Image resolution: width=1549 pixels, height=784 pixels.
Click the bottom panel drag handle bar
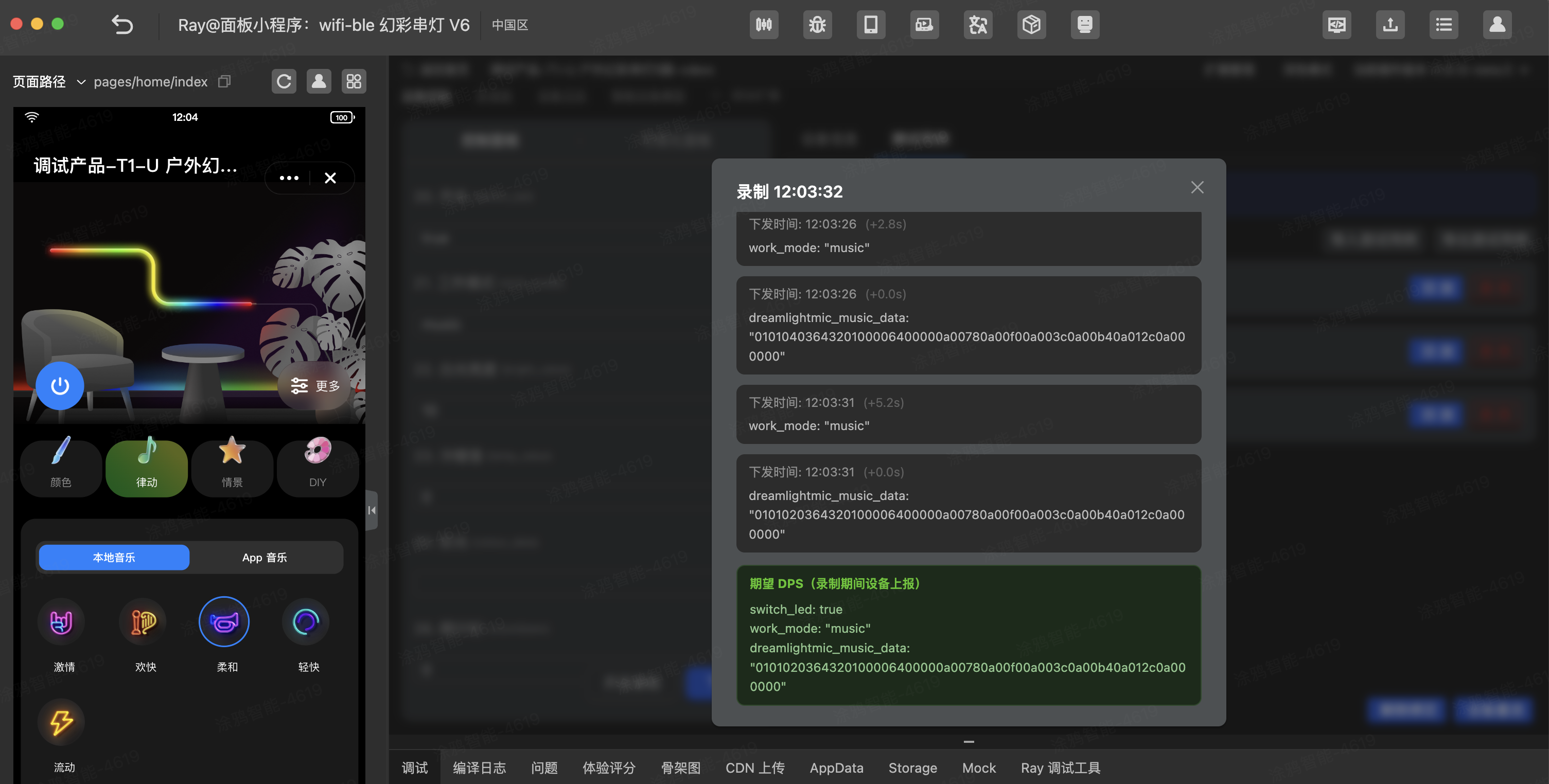click(x=968, y=742)
